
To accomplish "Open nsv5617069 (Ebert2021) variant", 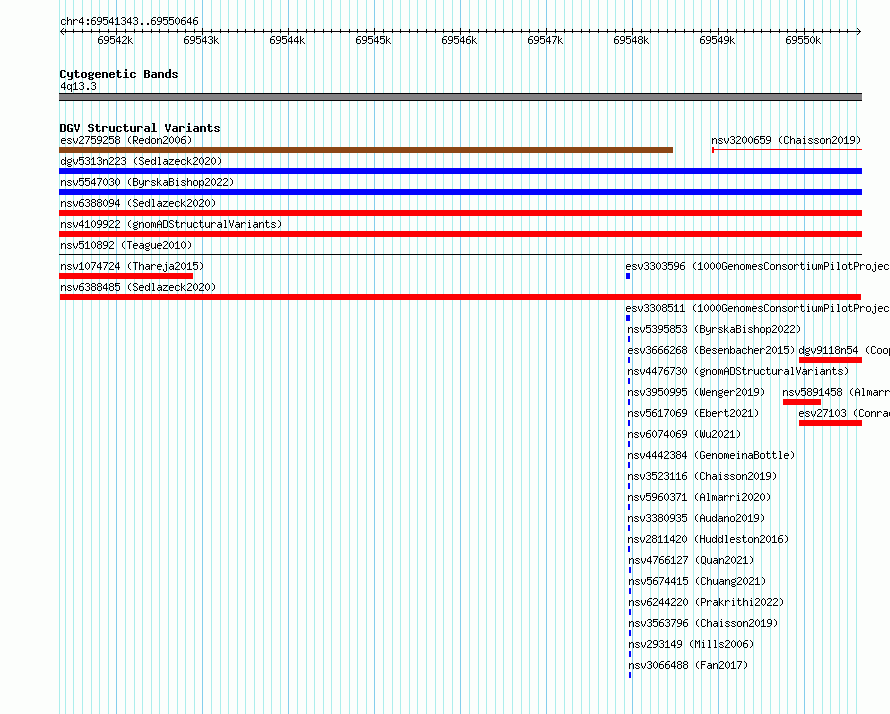I will (693, 413).
